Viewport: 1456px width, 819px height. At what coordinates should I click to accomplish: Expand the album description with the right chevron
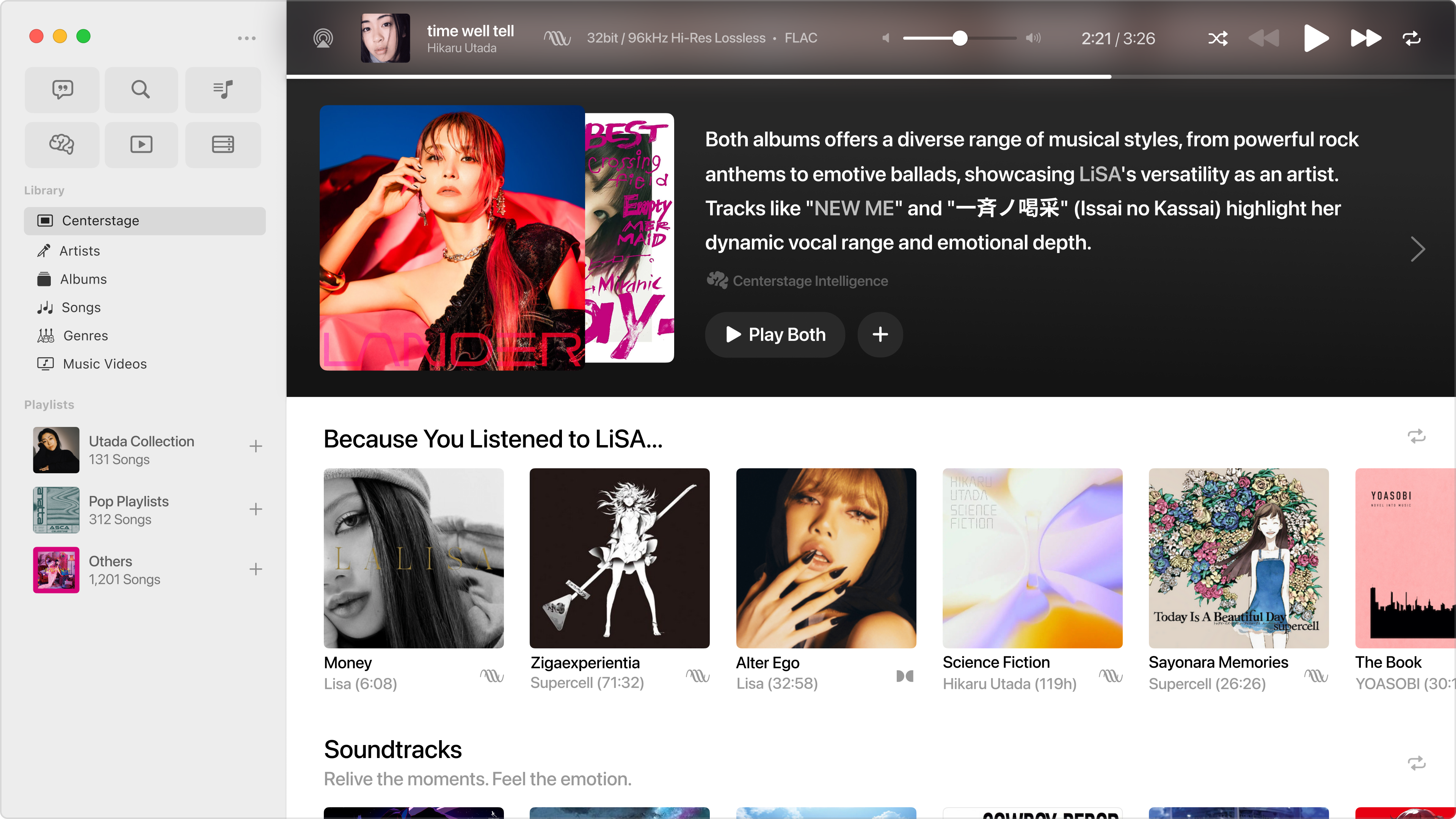point(1418,249)
